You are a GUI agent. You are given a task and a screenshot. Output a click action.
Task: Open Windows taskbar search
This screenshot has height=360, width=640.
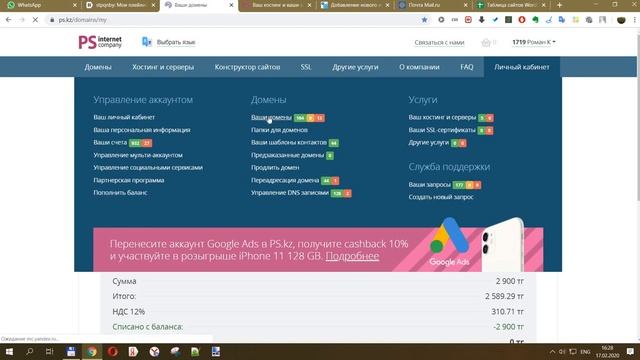pyautogui.click(x=29, y=351)
